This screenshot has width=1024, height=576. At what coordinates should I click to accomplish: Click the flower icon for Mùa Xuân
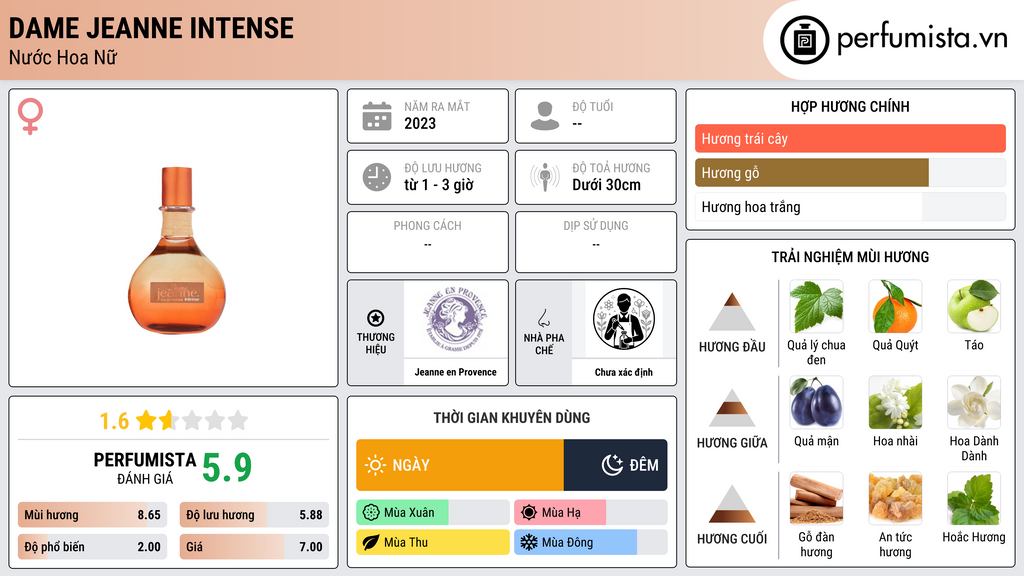pyautogui.click(x=371, y=513)
